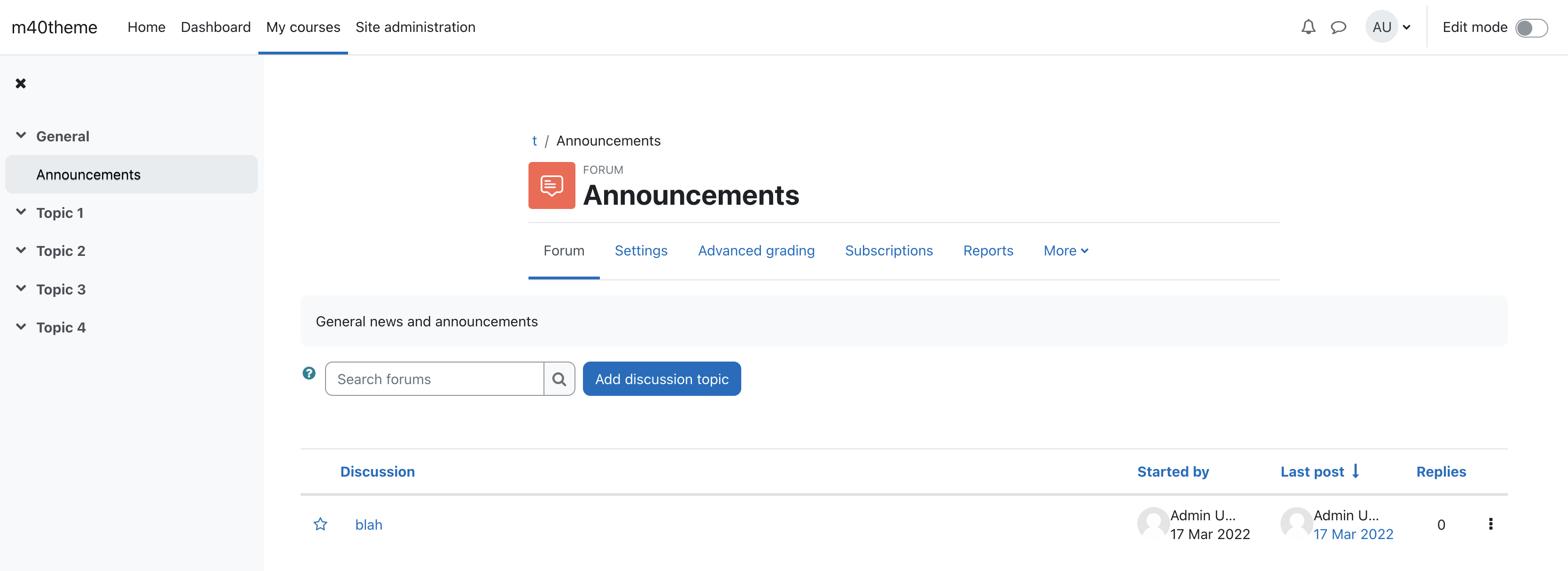Screen dimensions: 1568x571
Task: Switch to the Settings tab
Action: tap(641, 251)
